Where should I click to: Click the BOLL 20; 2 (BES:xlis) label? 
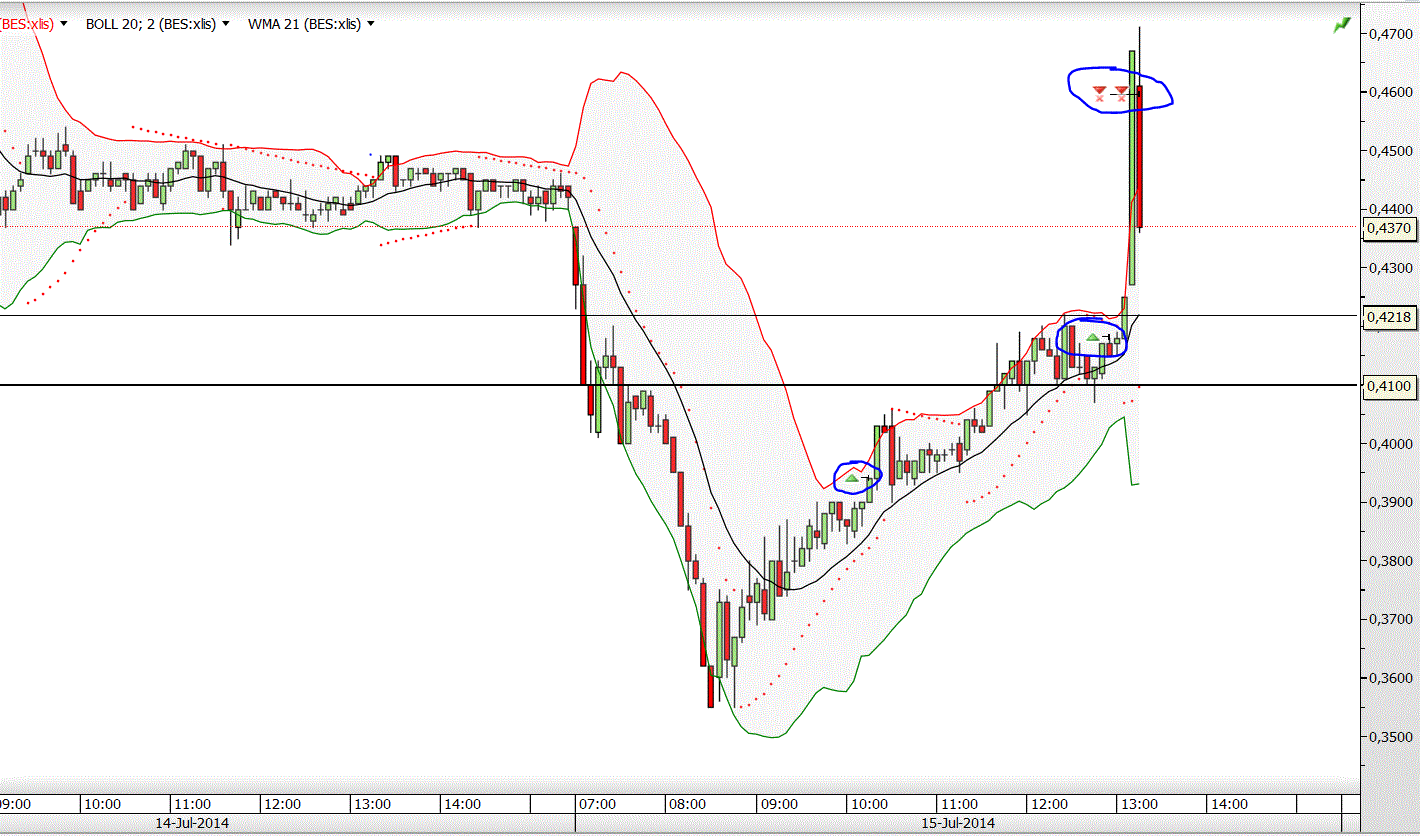150,24
